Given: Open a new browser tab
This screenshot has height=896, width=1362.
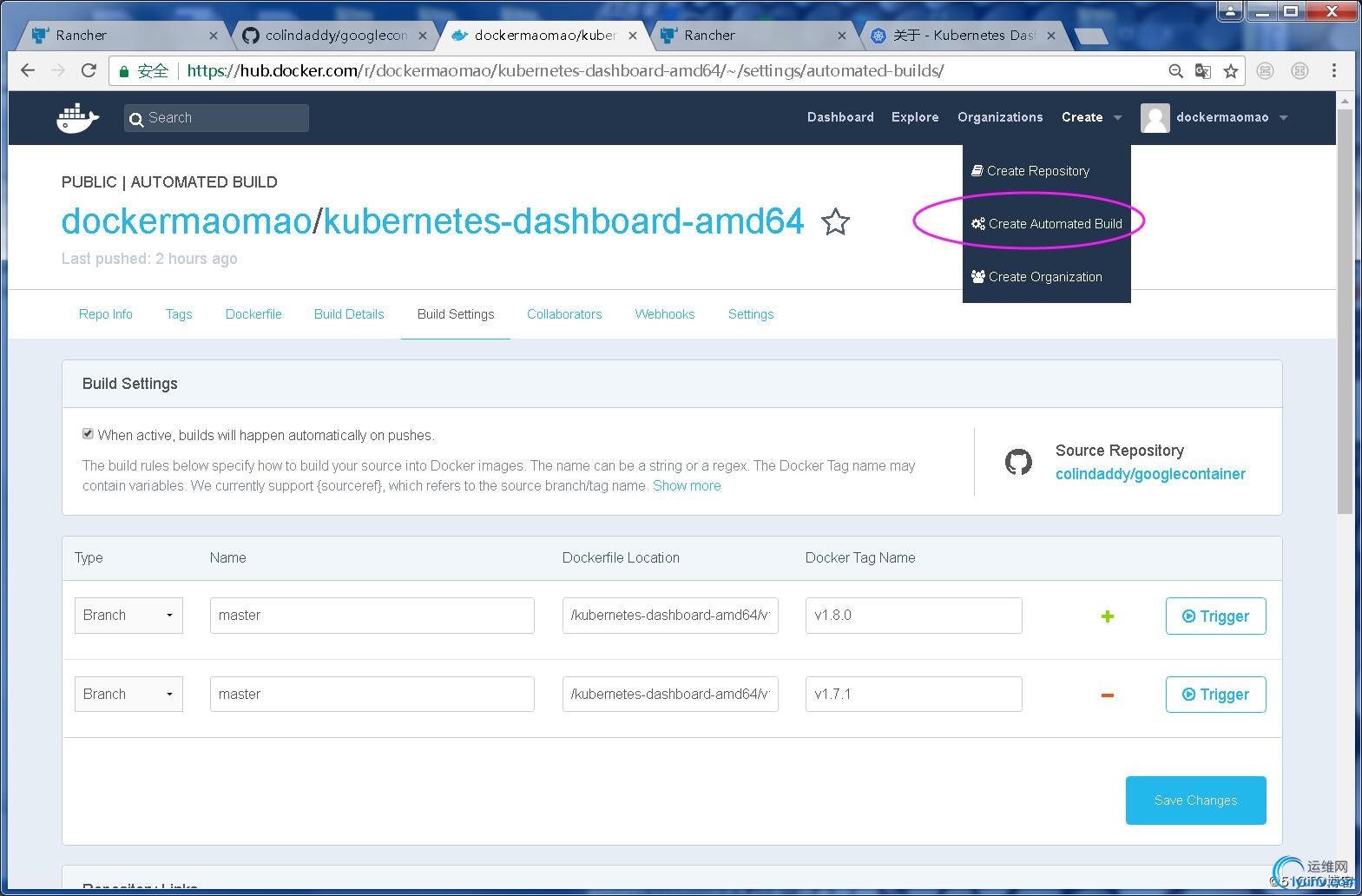Looking at the screenshot, I should tap(1090, 36).
